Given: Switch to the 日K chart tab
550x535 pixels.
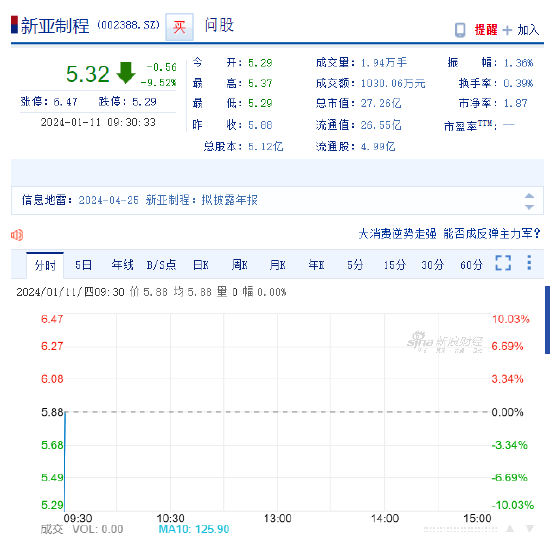Looking at the screenshot, I should point(201,265).
